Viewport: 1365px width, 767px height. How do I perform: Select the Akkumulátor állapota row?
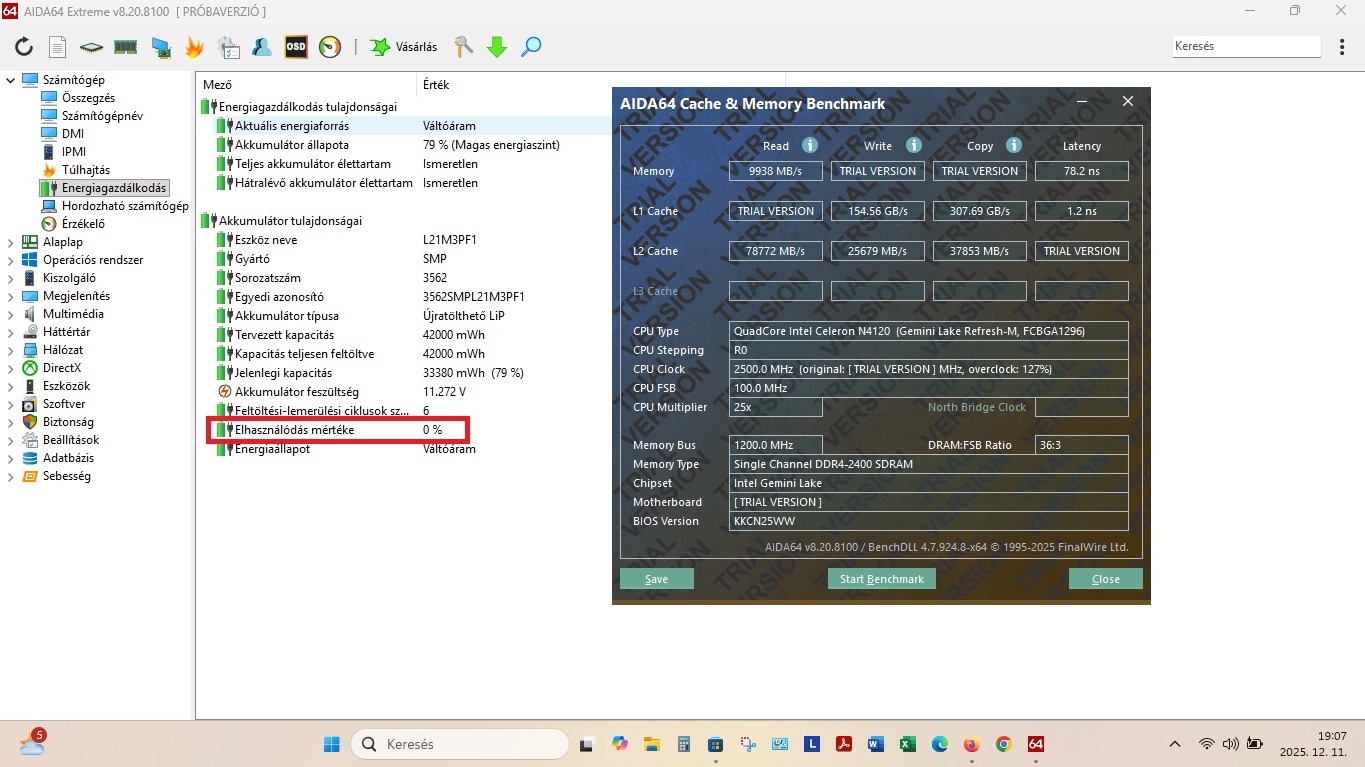(405, 145)
